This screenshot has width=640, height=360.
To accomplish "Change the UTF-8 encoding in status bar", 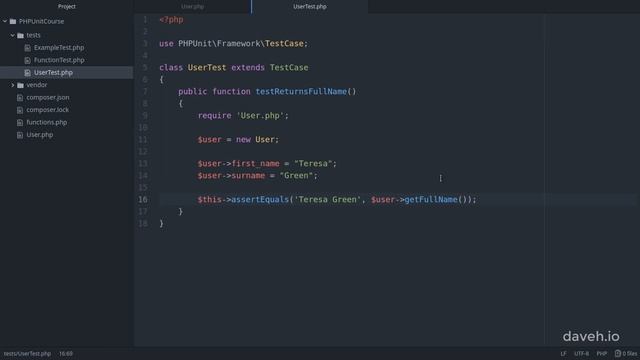I will pos(581,353).
